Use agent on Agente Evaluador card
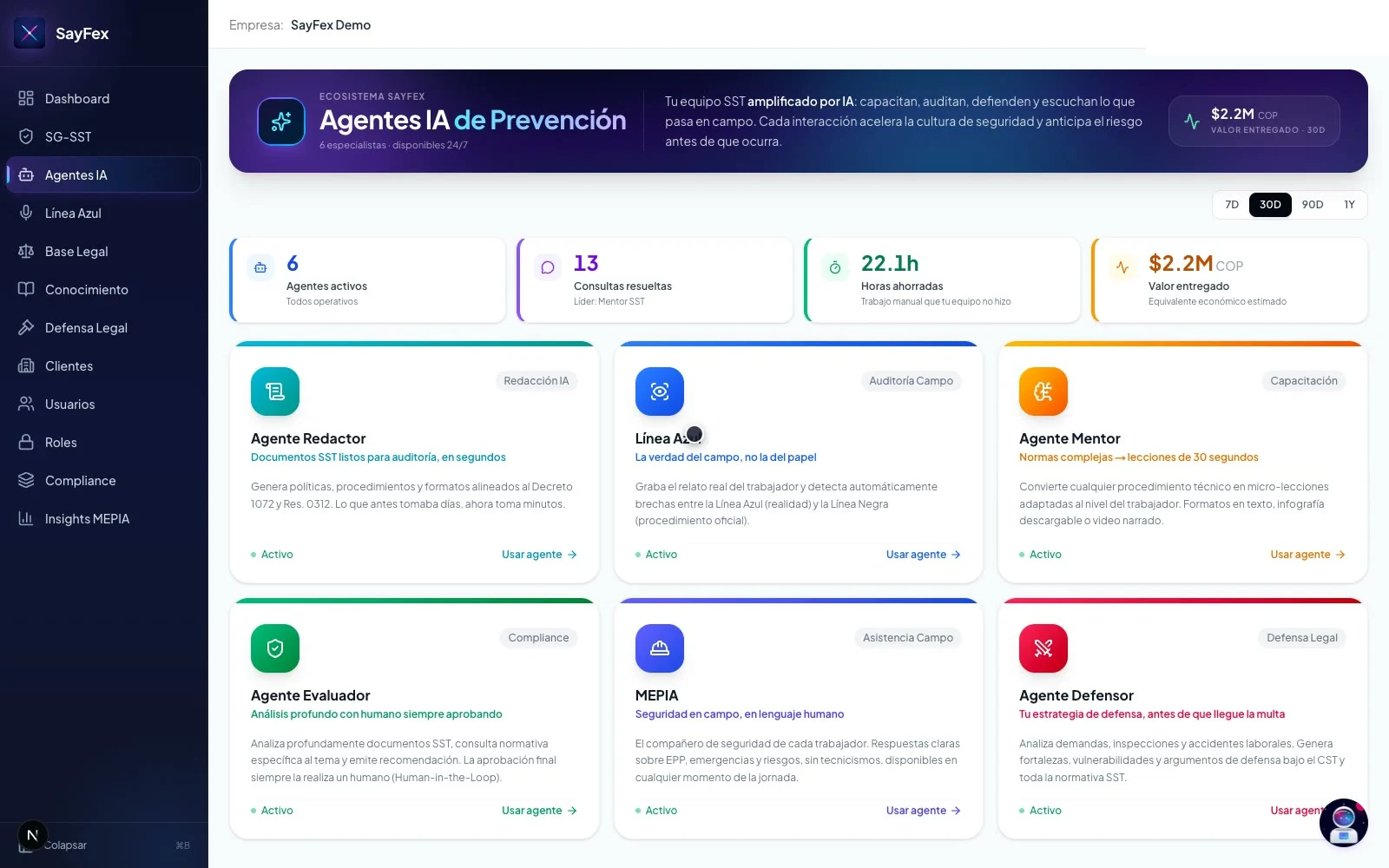Screen dimensions: 1389x868 (539, 811)
